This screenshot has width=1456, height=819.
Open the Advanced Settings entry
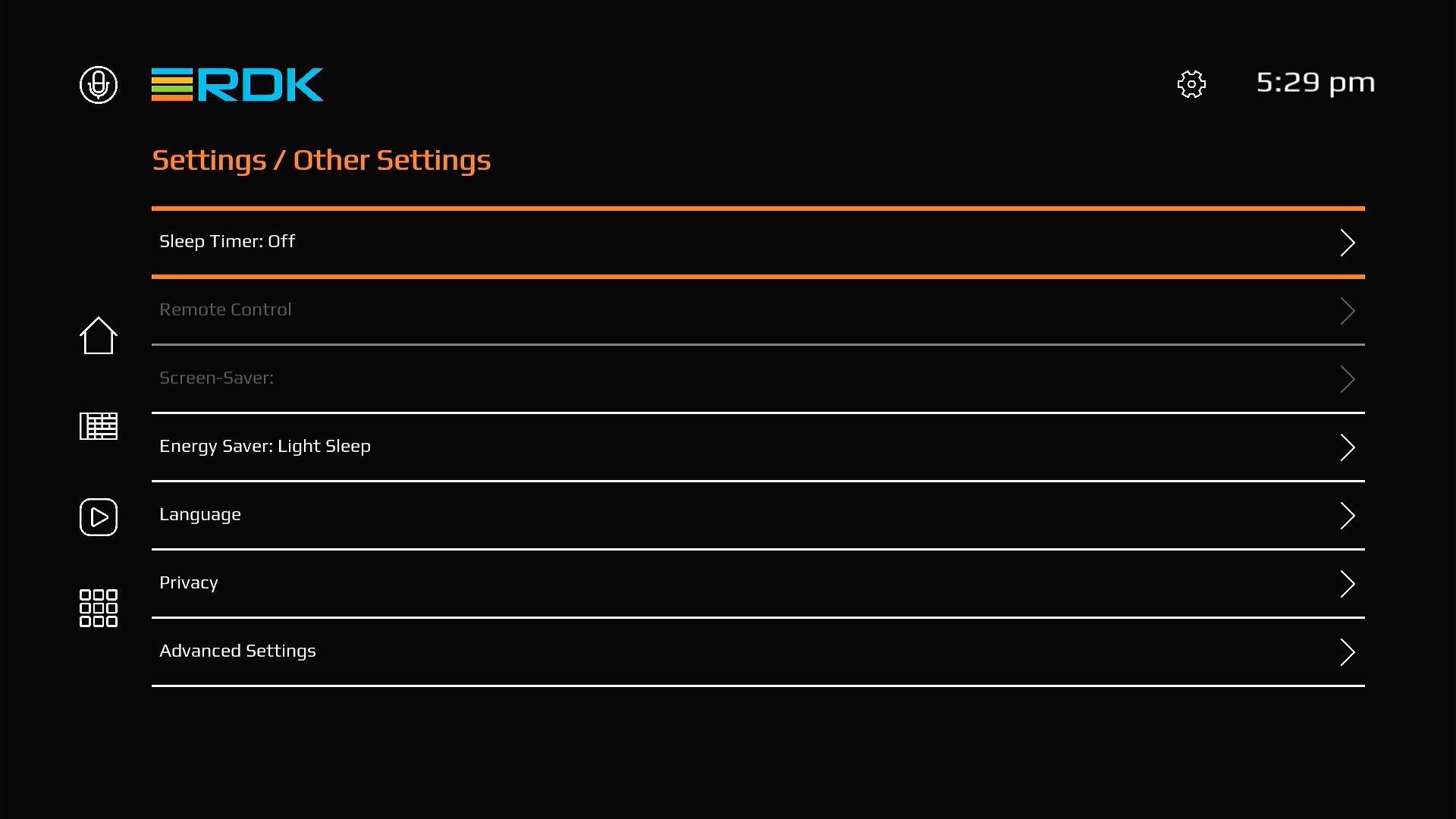click(237, 651)
